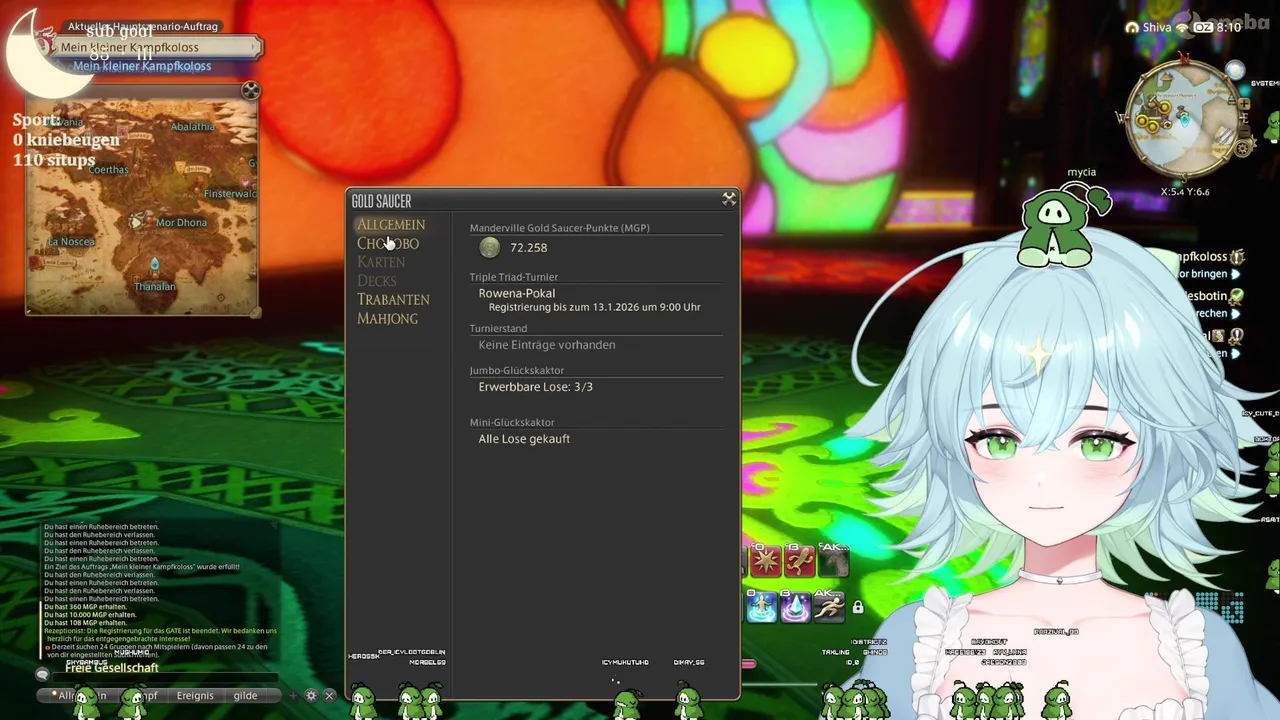Select the Allgemein tab in Gold Saucer window
The width and height of the screenshot is (1280, 720).
[391, 225]
